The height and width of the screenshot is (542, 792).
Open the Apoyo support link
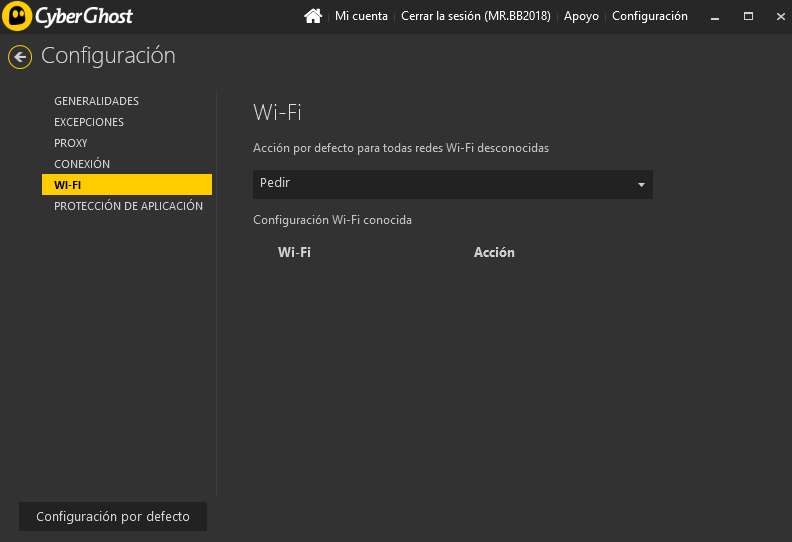tap(581, 16)
